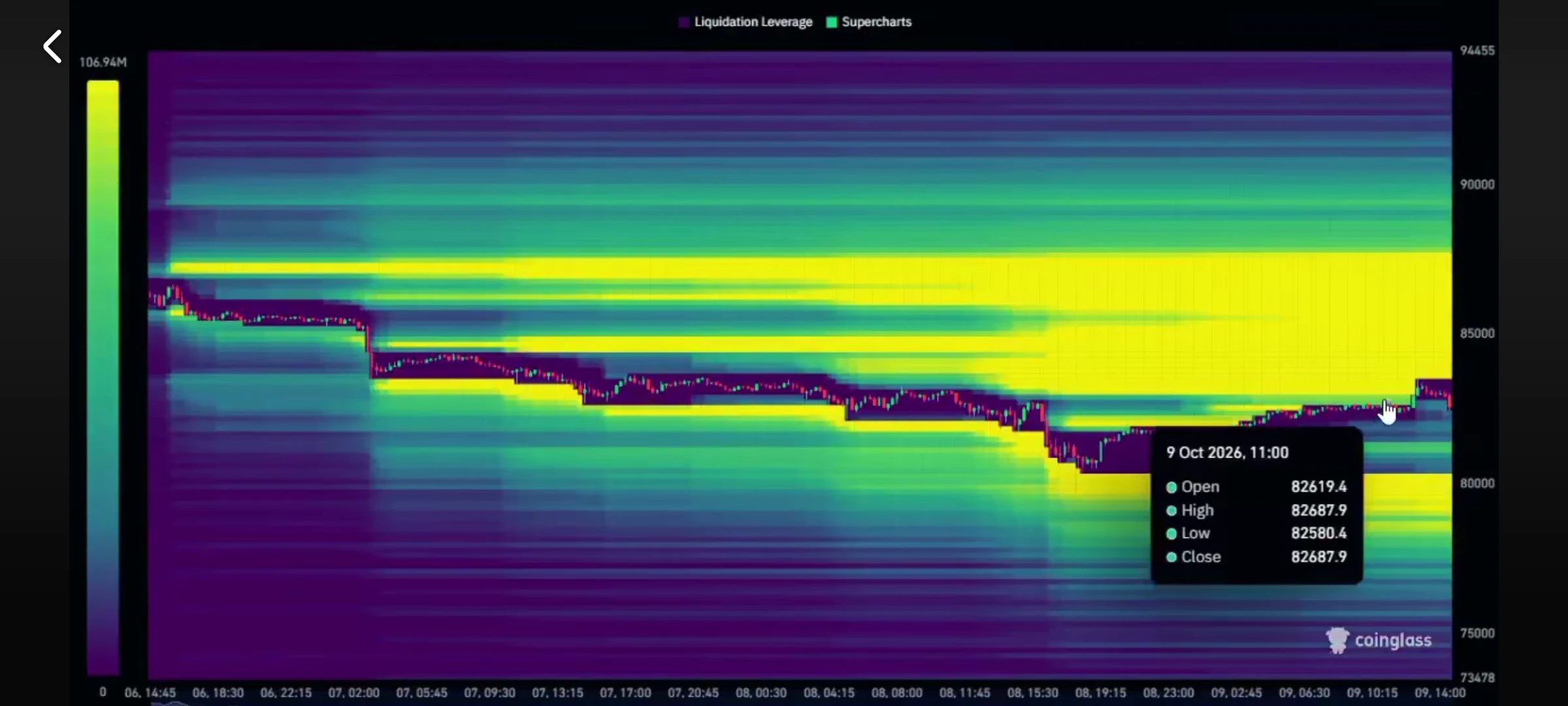Click the purple Liquidation Leverage legend swatch
Viewport: 1568px width, 706px height.
pyautogui.click(x=684, y=22)
